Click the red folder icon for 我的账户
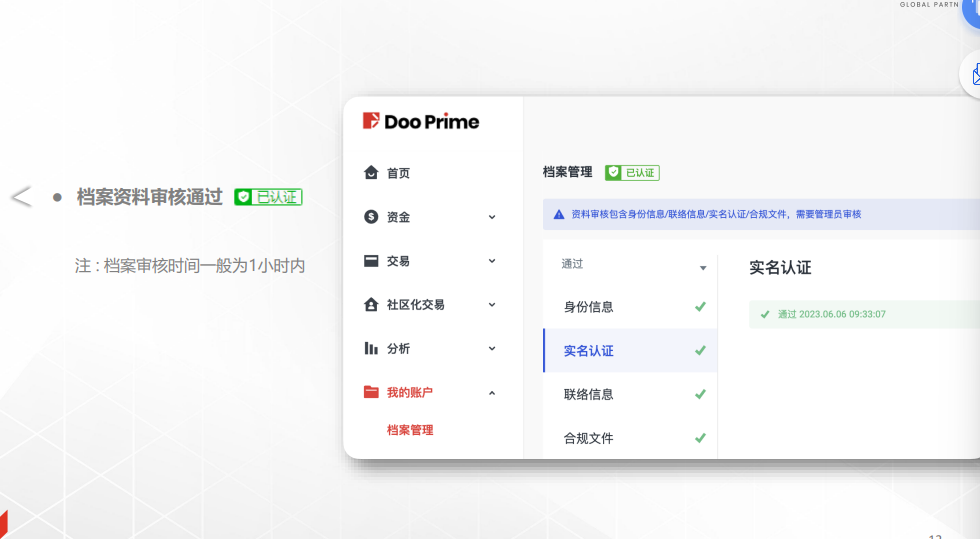This screenshot has height=539, width=980. 371,393
